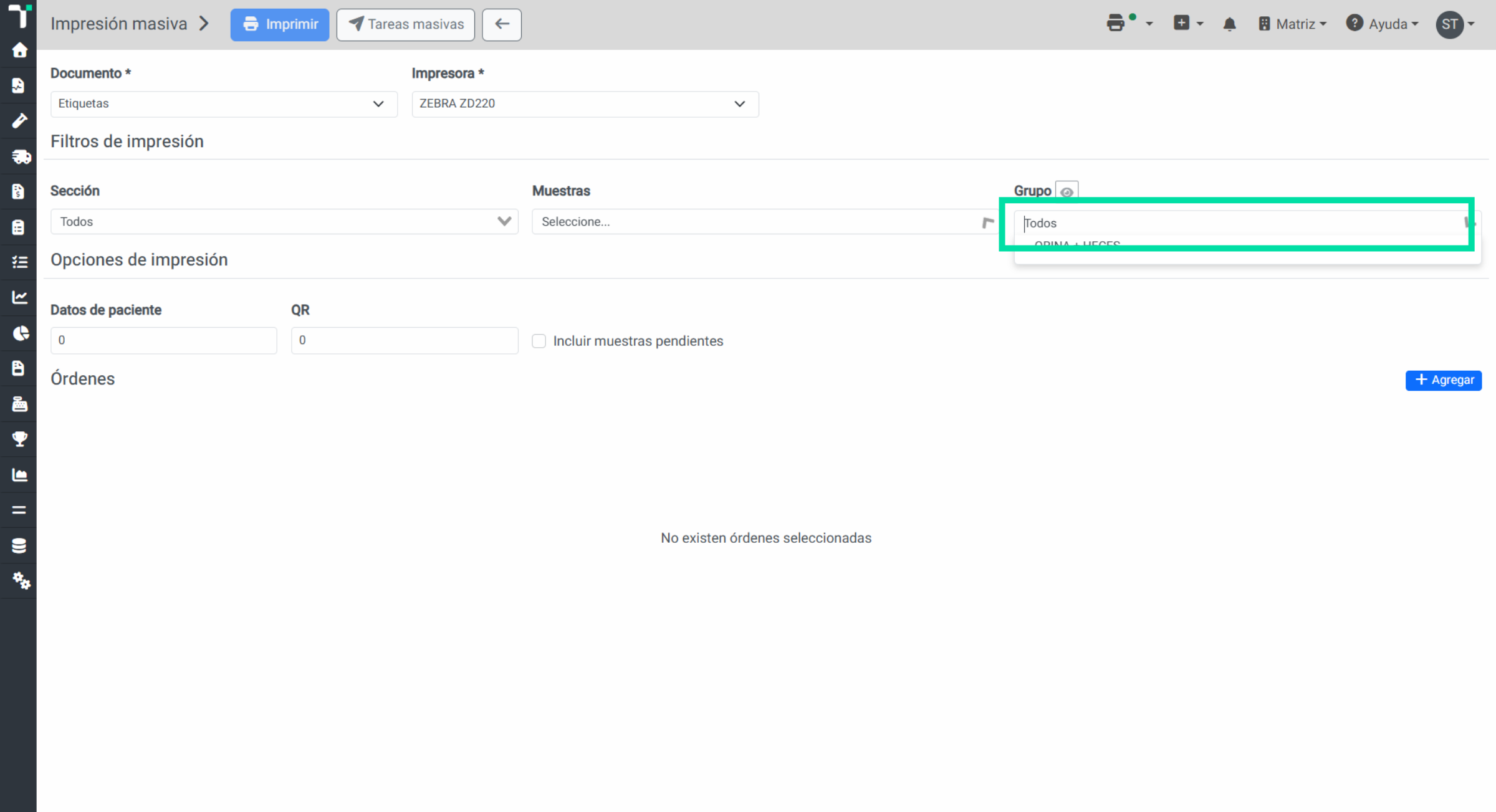The height and width of the screenshot is (812, 1496).
Task: Open the database sidebar icon
Action: (x=19, y=546)
